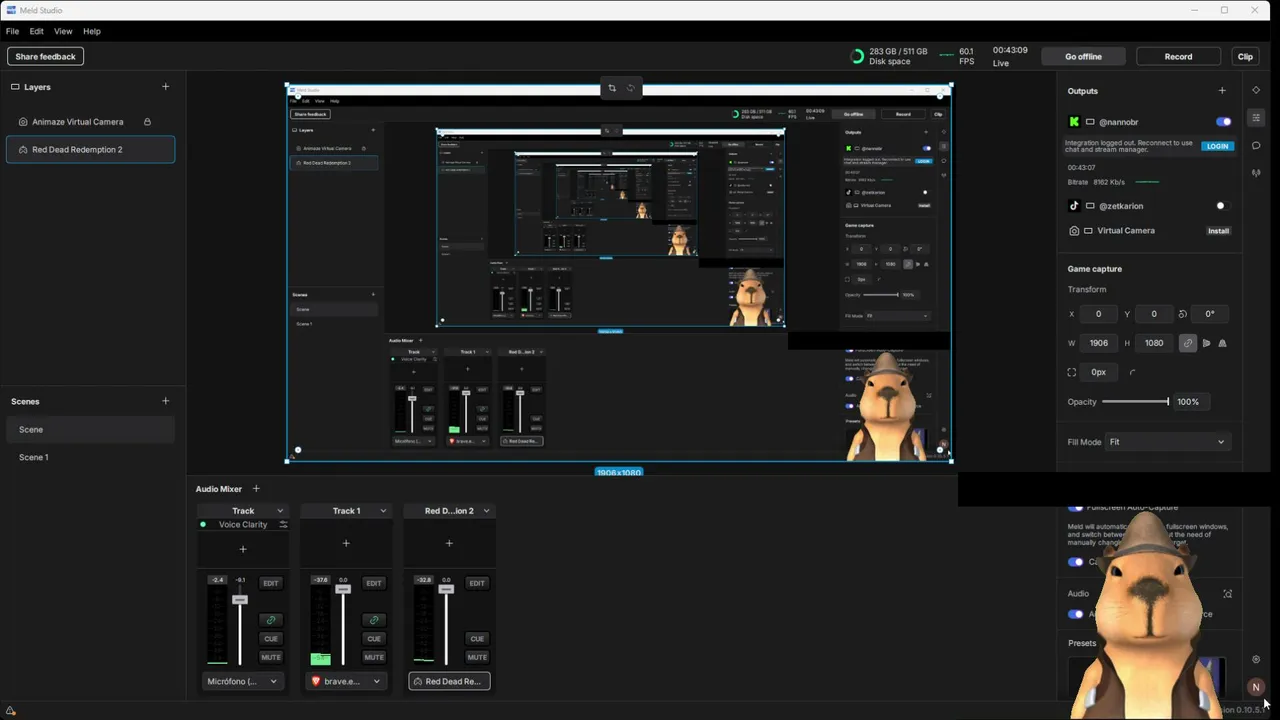Open the chat panel in right sidebar
Image resolution: width=1280 pixels, height=720 pixels.
[1256, 146]
